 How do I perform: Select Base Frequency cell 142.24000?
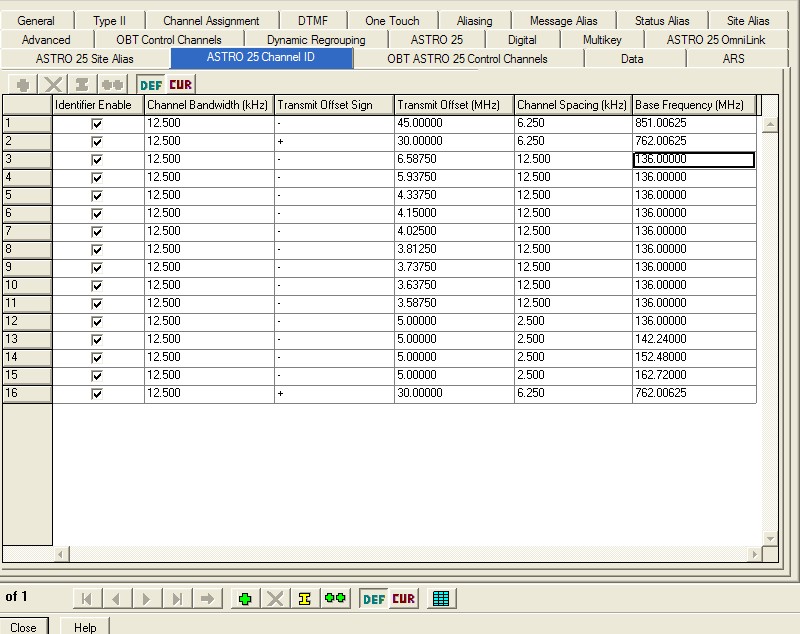click(694, 340)
